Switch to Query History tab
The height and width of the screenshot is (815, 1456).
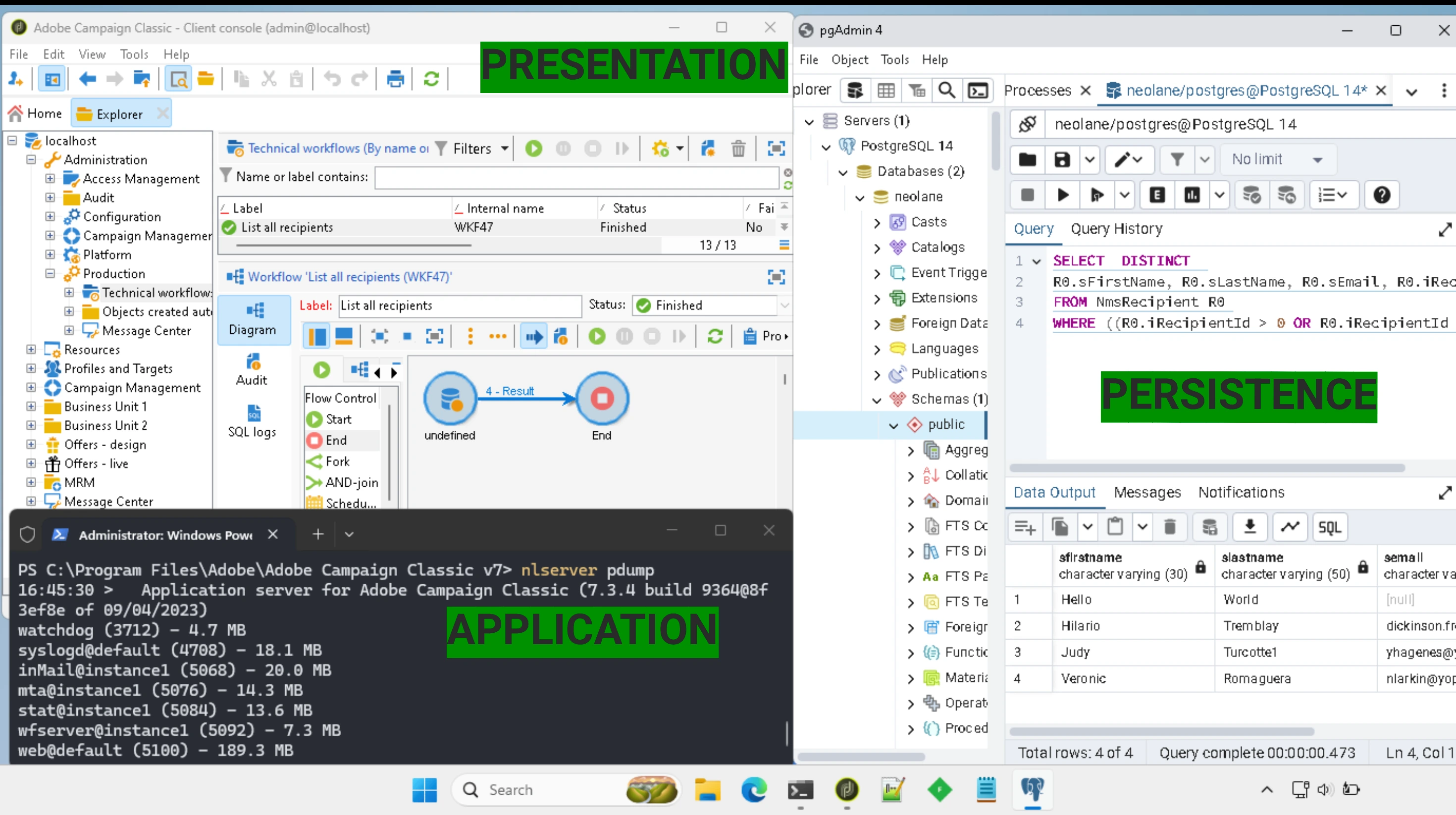(x=1116, y=229)
